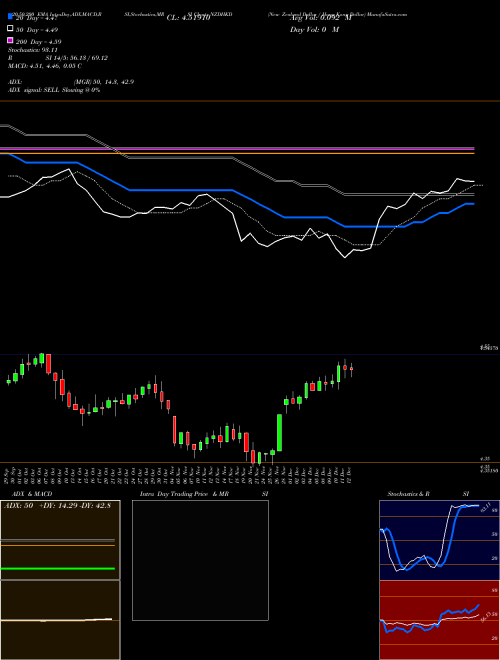Image resolution: width=500 pixels, height=660 pixels.
Task: Click the blue 20 Day EMA legend swatch
Action: point(11,16)
